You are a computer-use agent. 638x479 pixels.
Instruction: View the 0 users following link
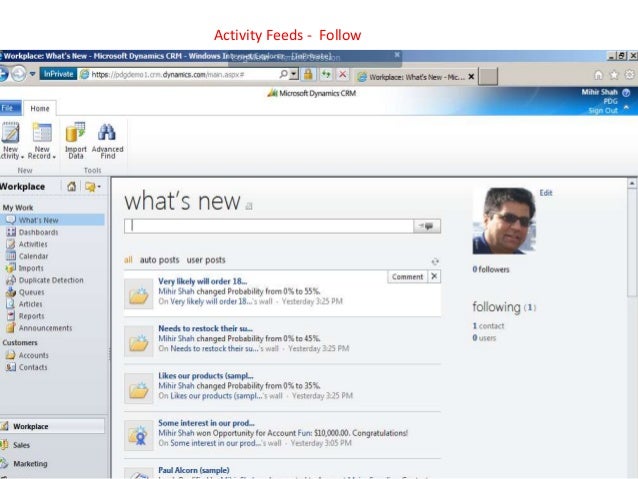(x=484, y=338)
